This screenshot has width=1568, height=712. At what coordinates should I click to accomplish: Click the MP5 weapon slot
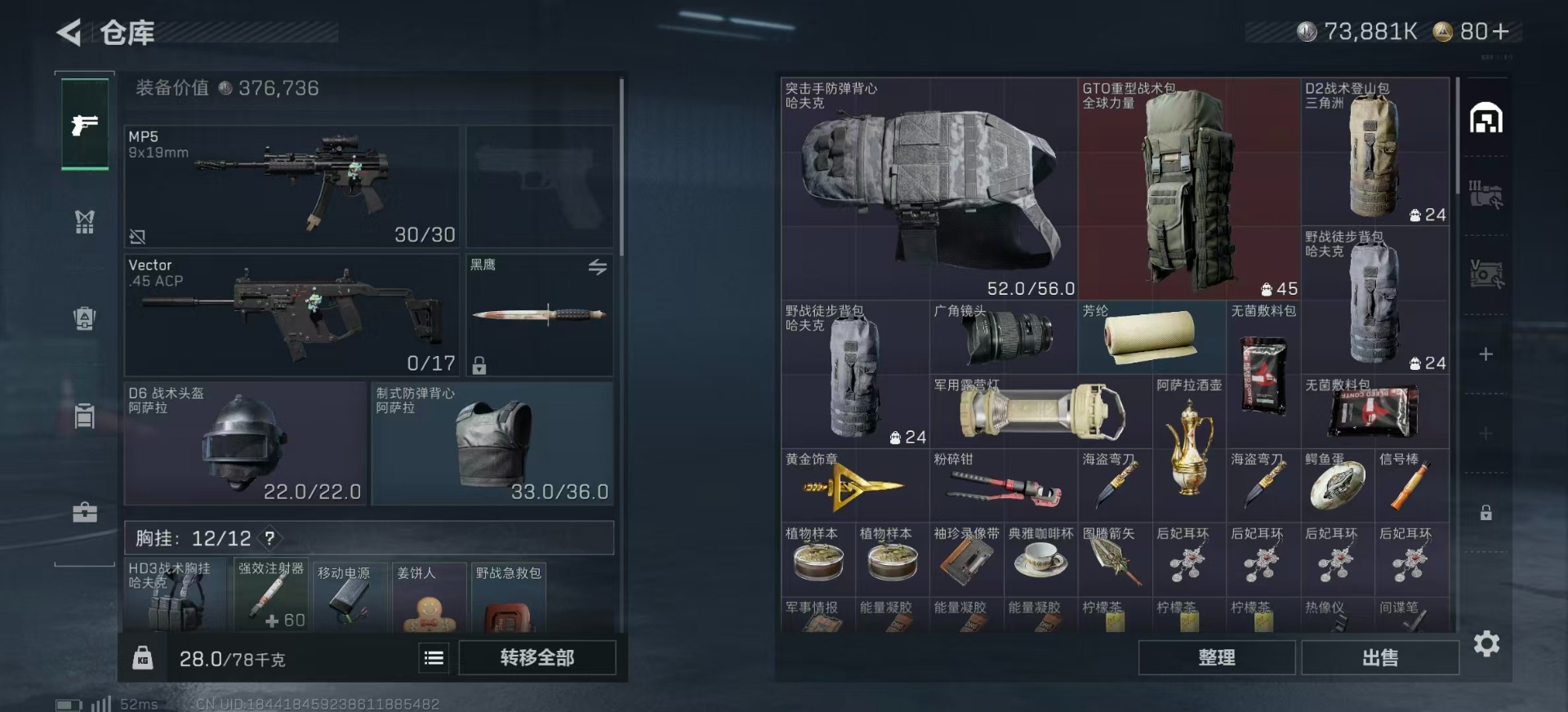click(x=292, y=186)
